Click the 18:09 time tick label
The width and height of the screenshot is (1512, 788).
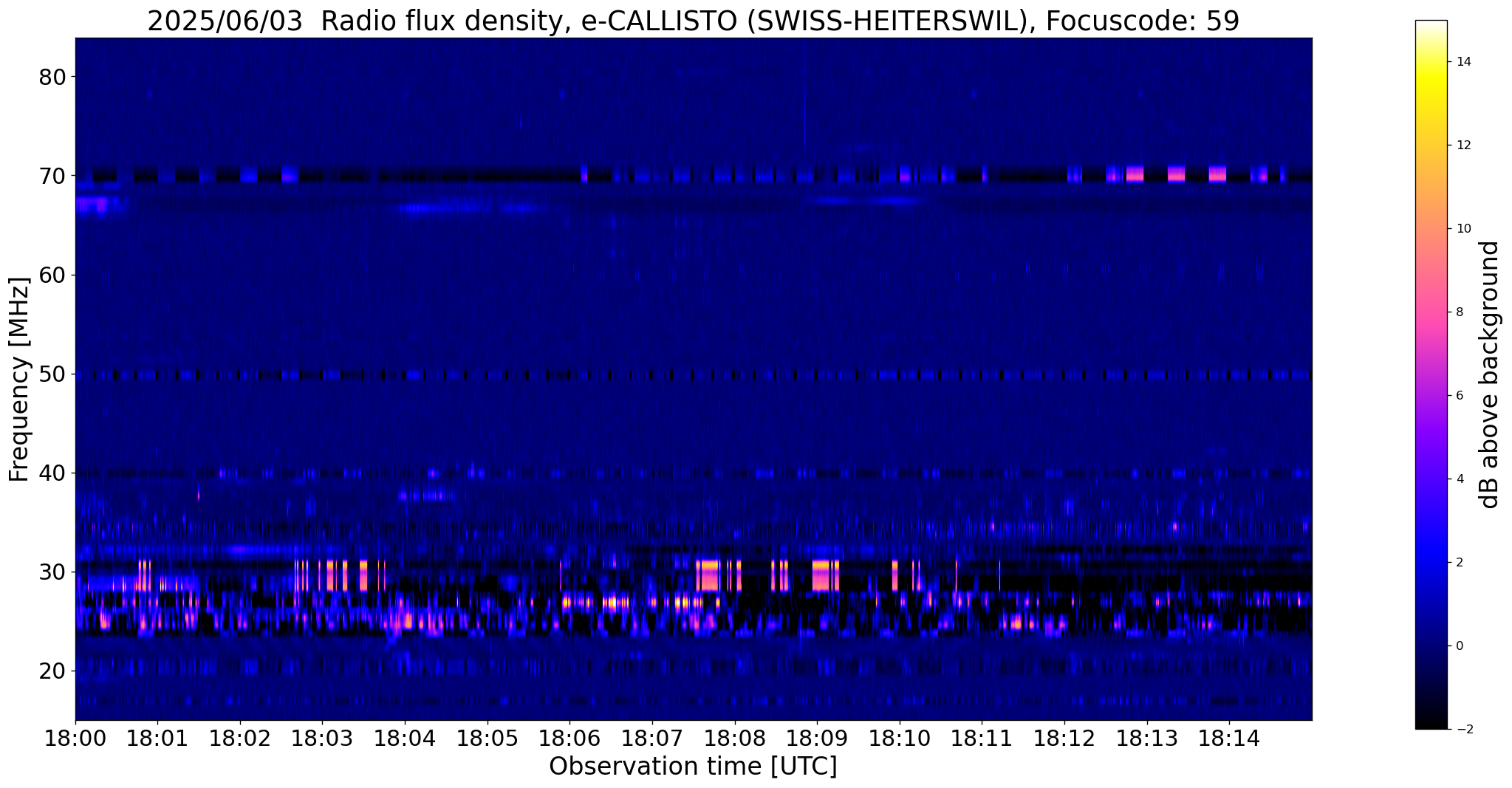coord(817,739)
